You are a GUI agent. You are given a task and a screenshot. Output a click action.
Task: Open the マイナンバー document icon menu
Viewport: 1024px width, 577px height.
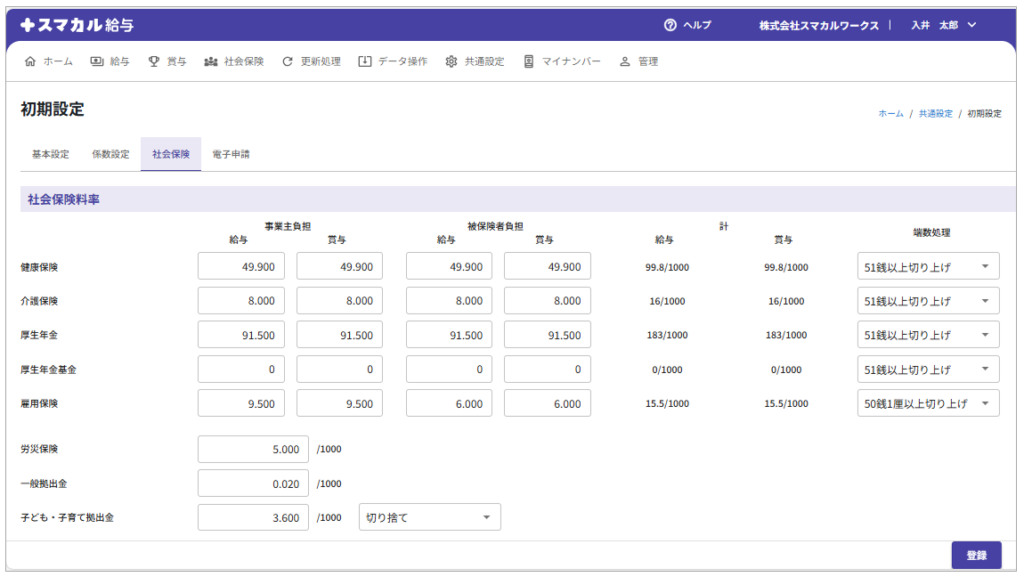[x=529, y=61]
